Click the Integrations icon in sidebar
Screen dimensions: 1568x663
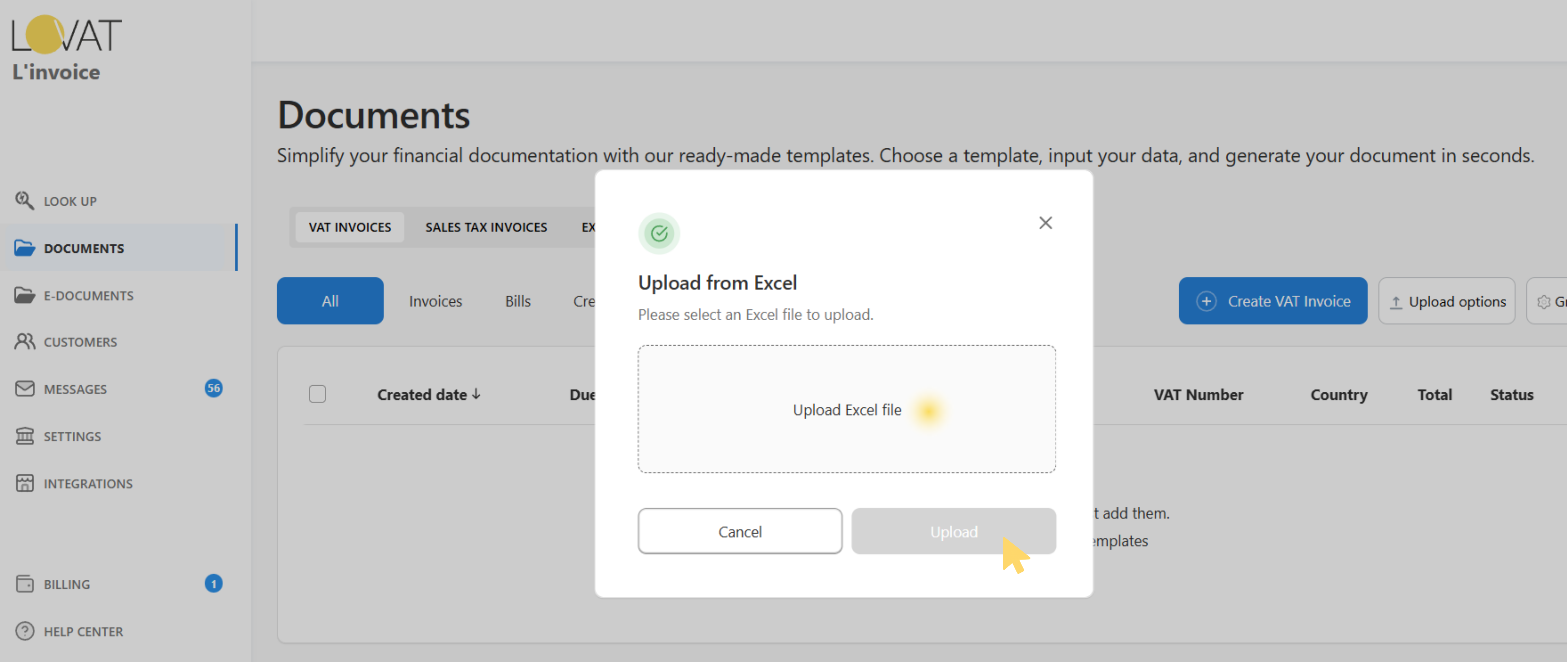tap(24, 483)
